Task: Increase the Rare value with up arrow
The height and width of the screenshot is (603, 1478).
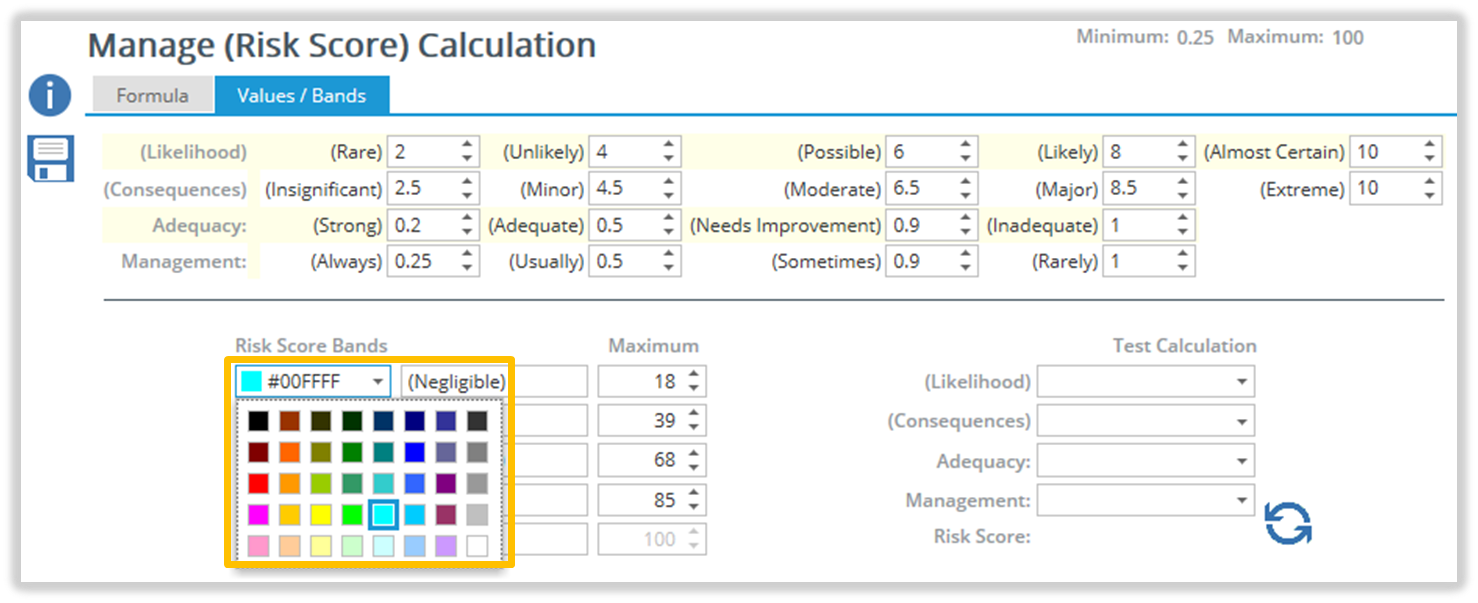Action: [x=467, y=145]
